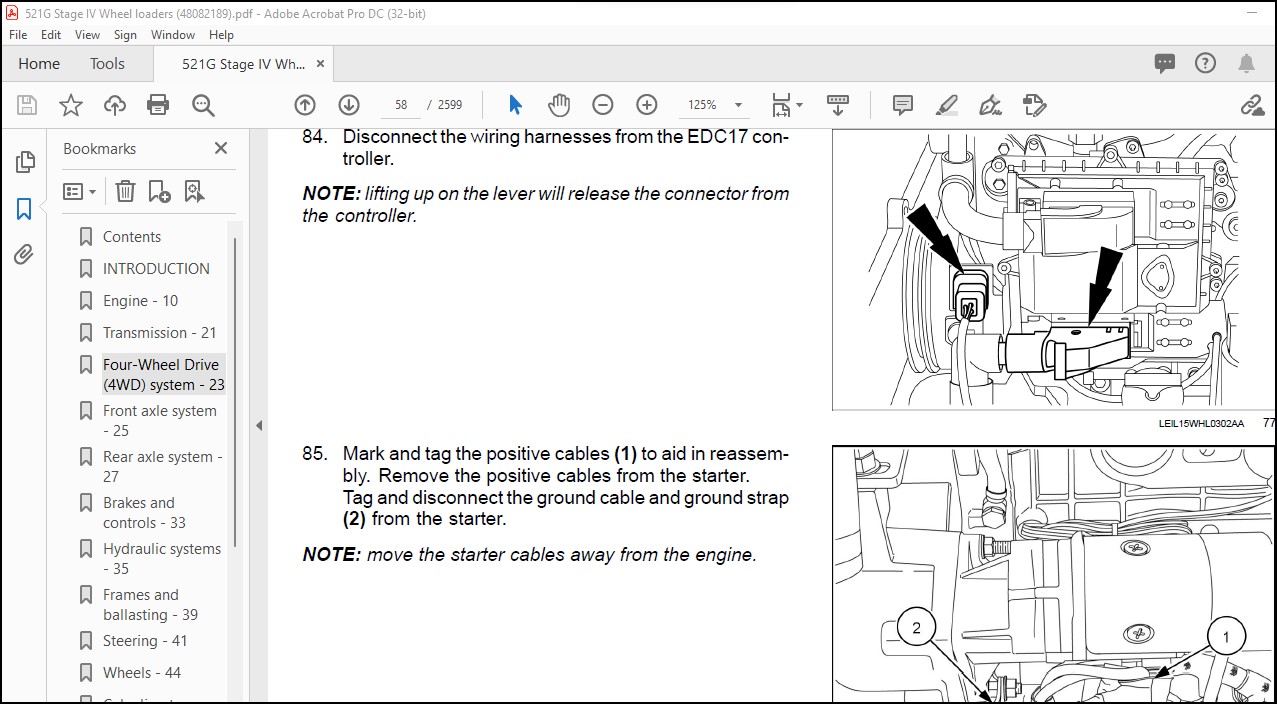This screenshot has height=704, width=1277.
Task: Upload file to cloud icon
Action: click(115, 105)
